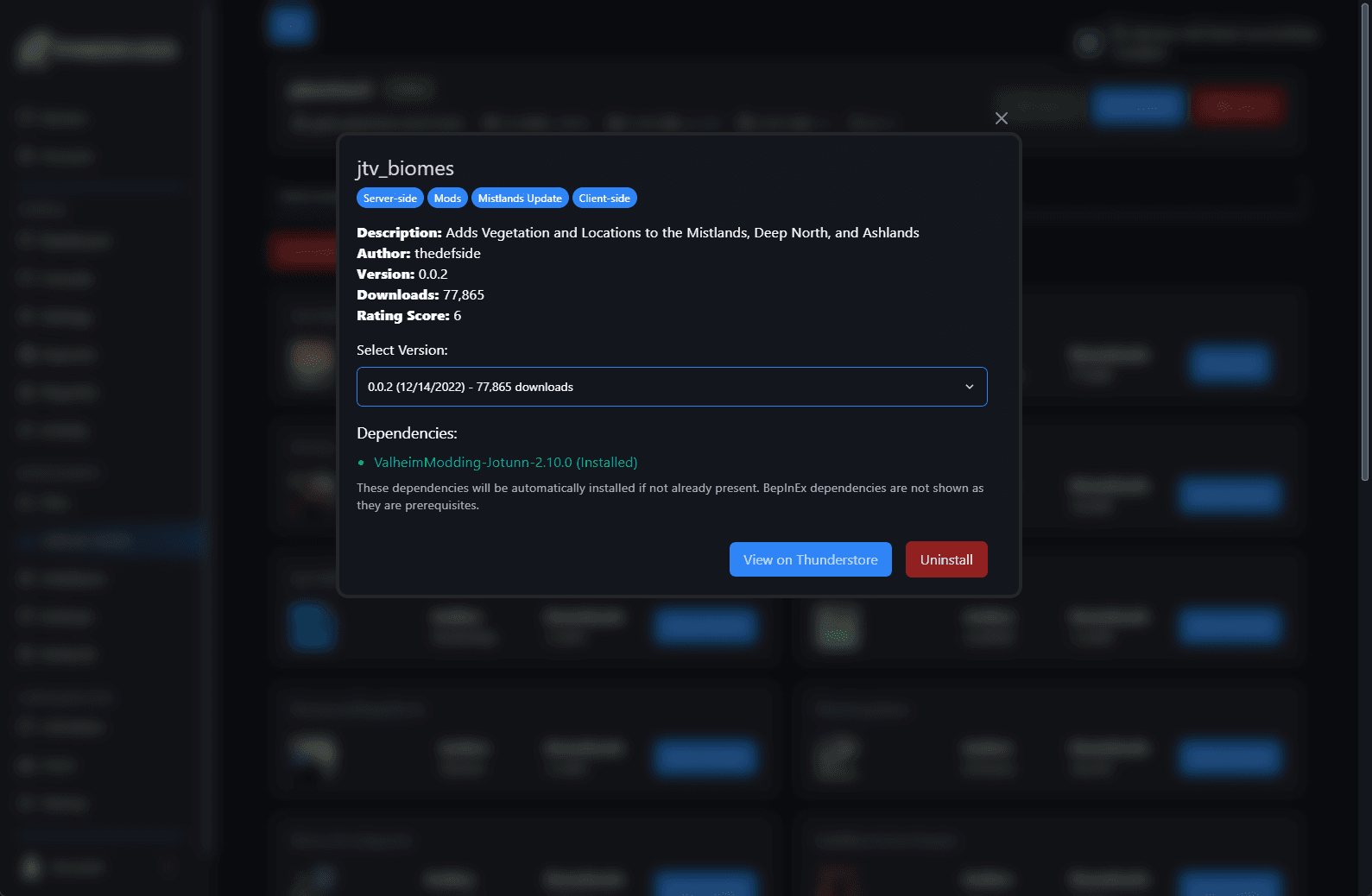Click the BepInEx prerequisites note
The width and height of the screenshot is (1372, 896).
[670, 496]
